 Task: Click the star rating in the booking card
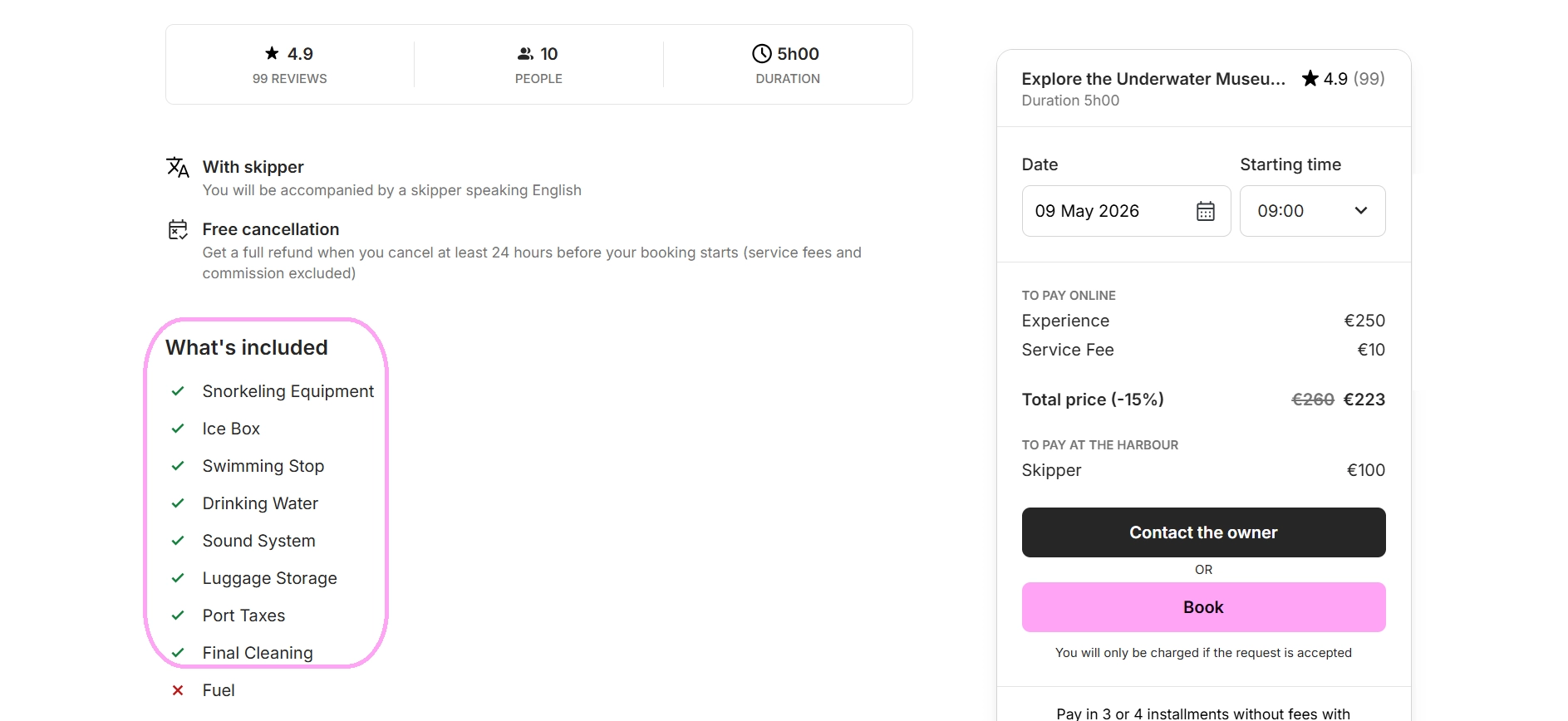point(1343,79)
